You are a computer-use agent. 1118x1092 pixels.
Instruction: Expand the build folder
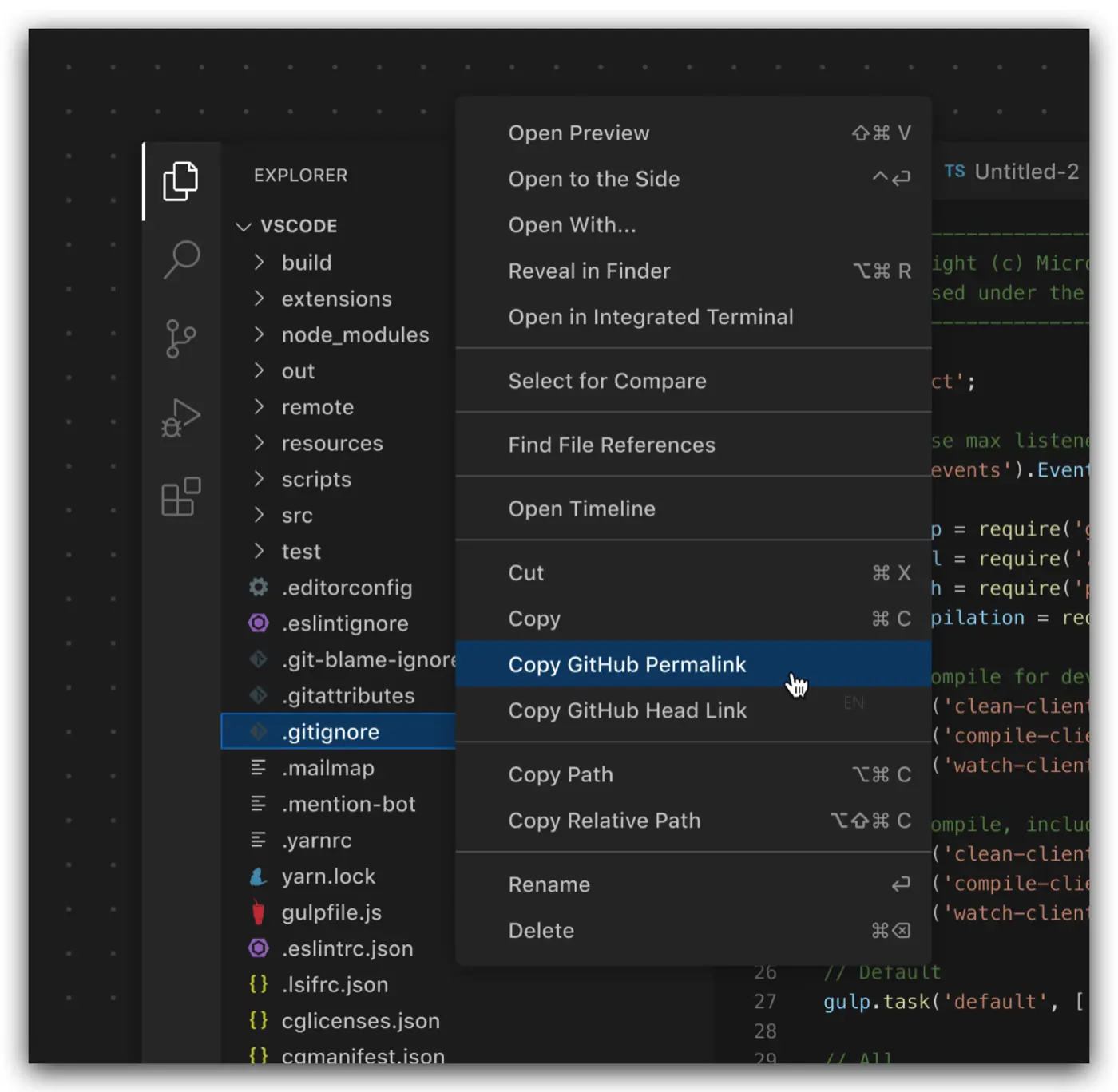(258, 263)
